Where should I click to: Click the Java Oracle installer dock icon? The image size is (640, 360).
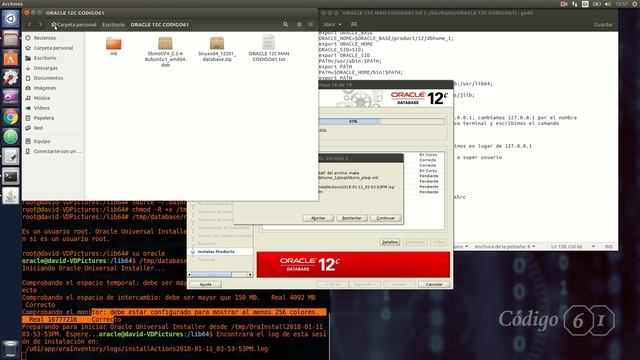click(11, 196)
